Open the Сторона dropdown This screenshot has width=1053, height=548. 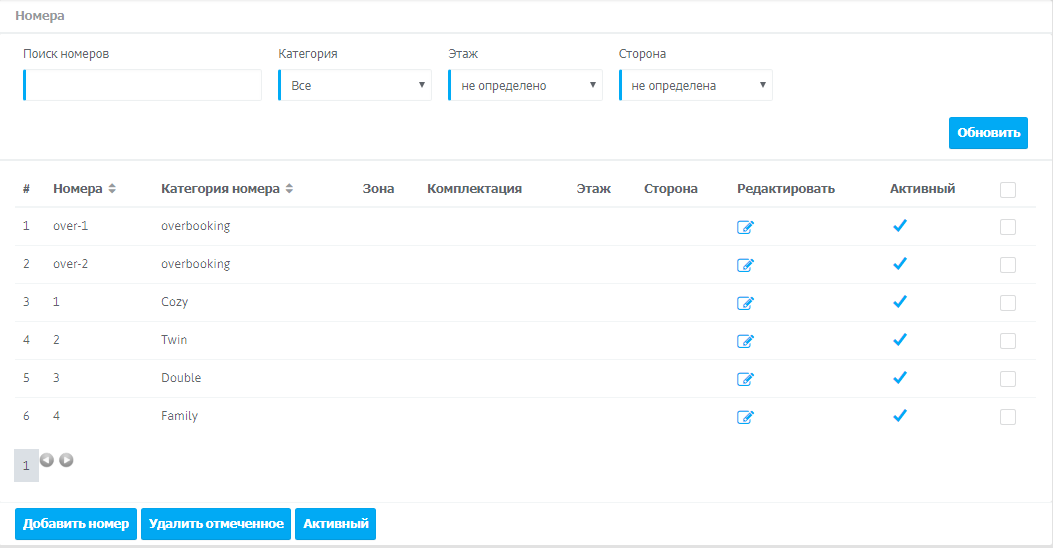pyautogui.click(x=696, y=86)
